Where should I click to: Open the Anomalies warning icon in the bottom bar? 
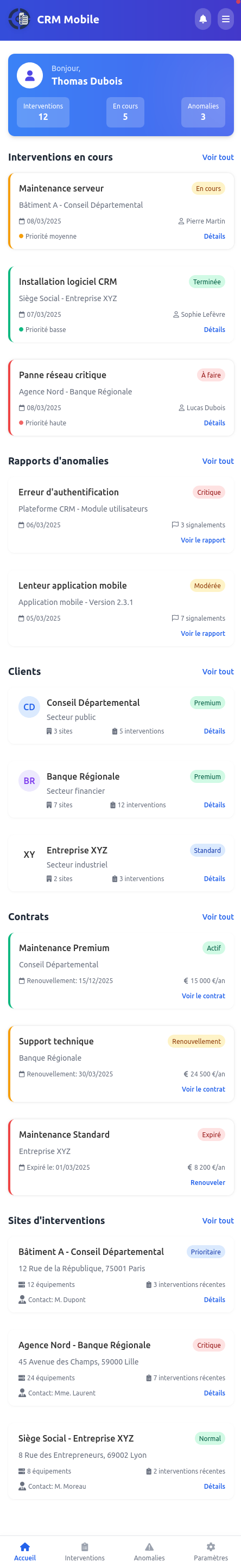click(x=149, y=1545)
